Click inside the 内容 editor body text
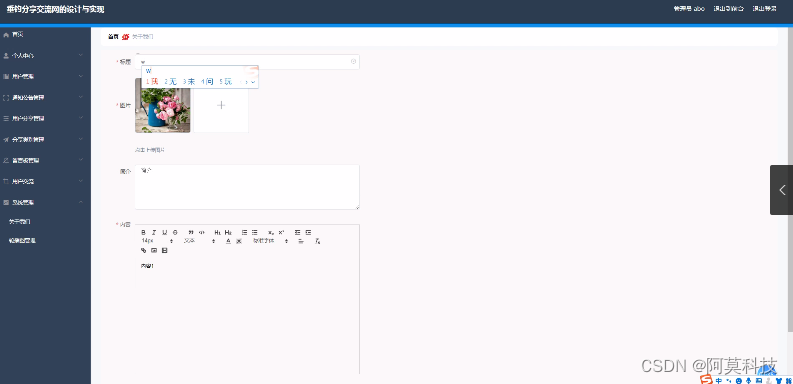This screenshot has width=793, height=384. click(147, 266)
